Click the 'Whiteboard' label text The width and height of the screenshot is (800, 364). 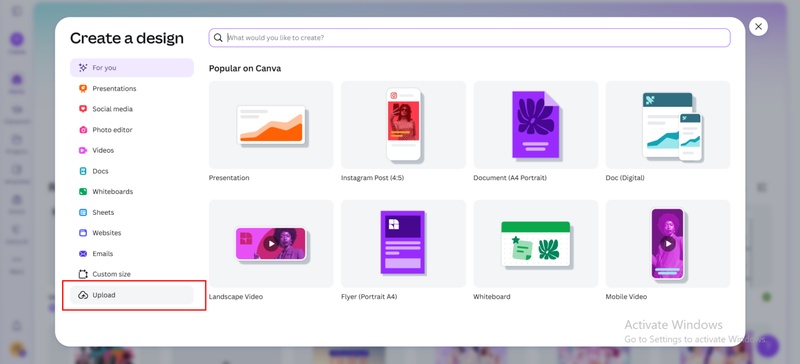point(492,297)
